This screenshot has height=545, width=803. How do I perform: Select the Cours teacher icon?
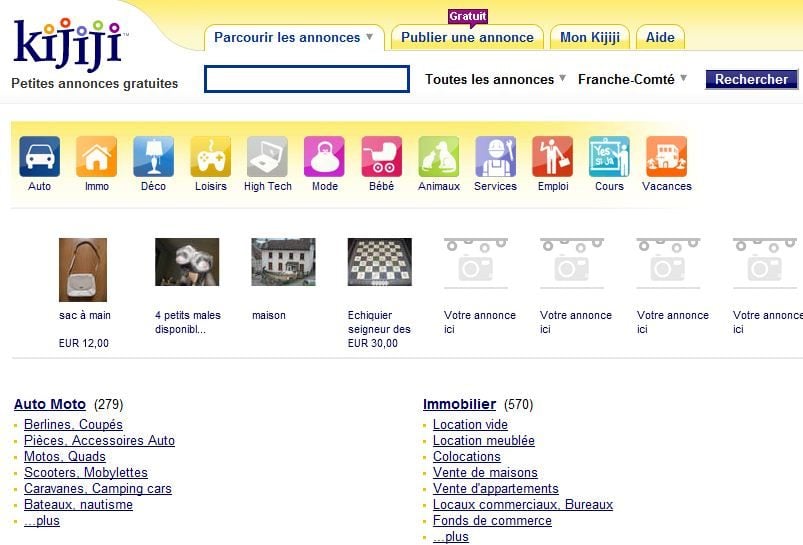(609, 157)
